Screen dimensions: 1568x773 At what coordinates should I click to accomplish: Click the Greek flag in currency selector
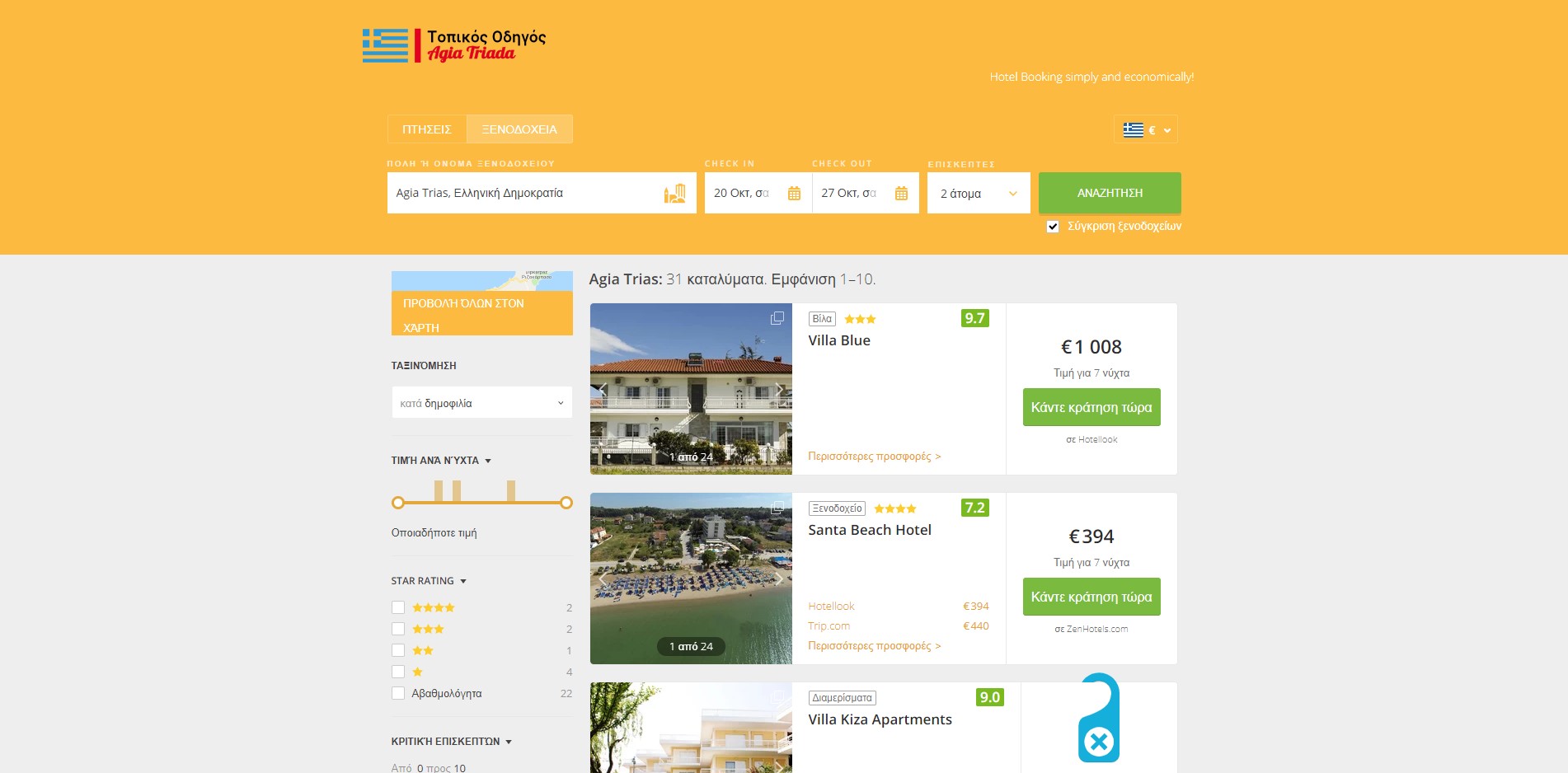click(x=1134, y=129)
